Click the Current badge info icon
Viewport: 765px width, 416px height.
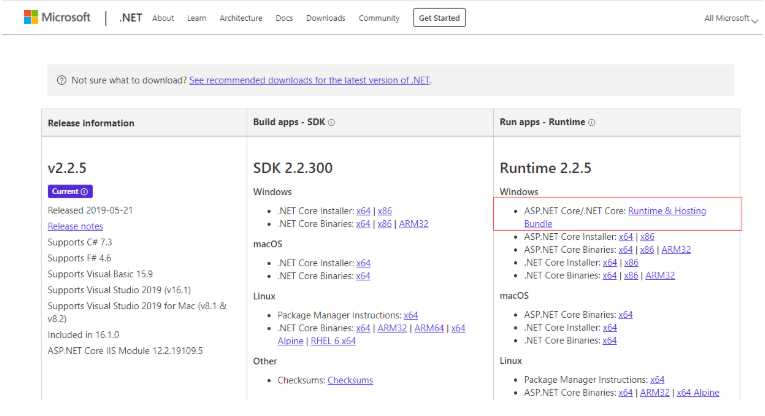point(84,192)
